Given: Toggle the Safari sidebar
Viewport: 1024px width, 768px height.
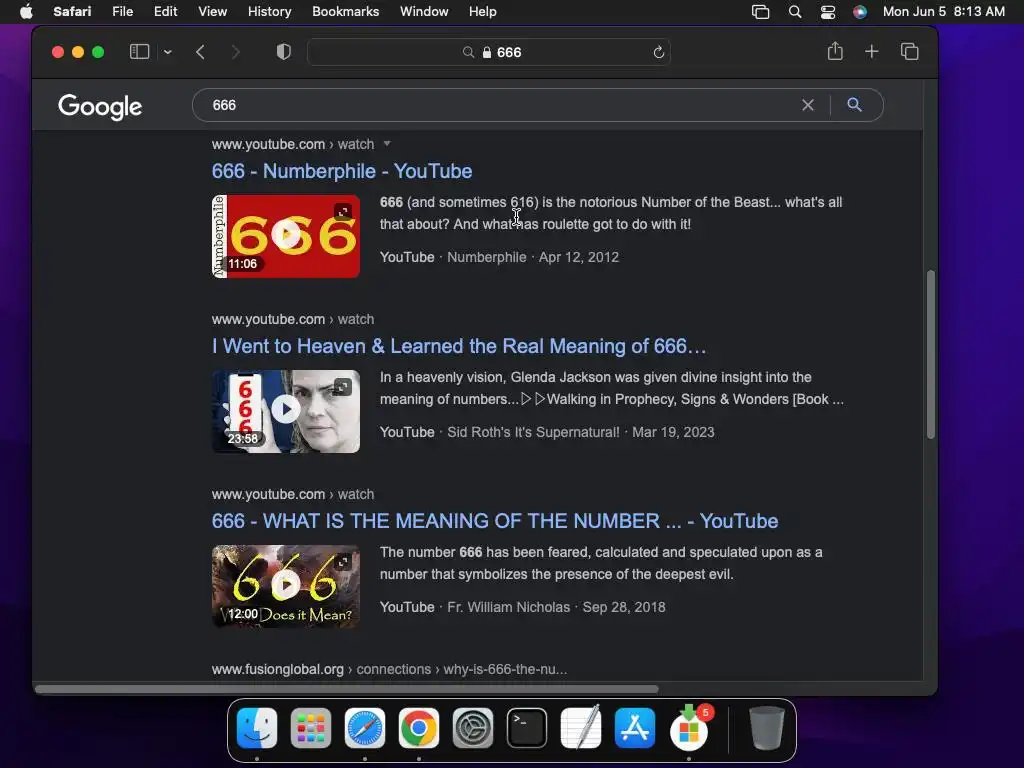Looking at the screenshot, I should 140,52.
